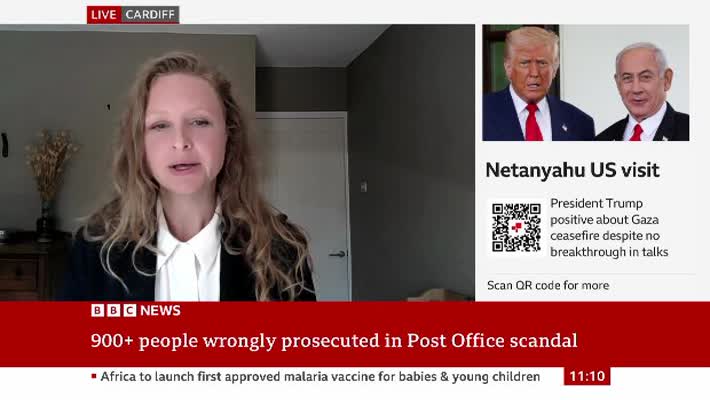Click the C block in BBC logo
This screenshot has height=400, width=710.
pos(130,310)
